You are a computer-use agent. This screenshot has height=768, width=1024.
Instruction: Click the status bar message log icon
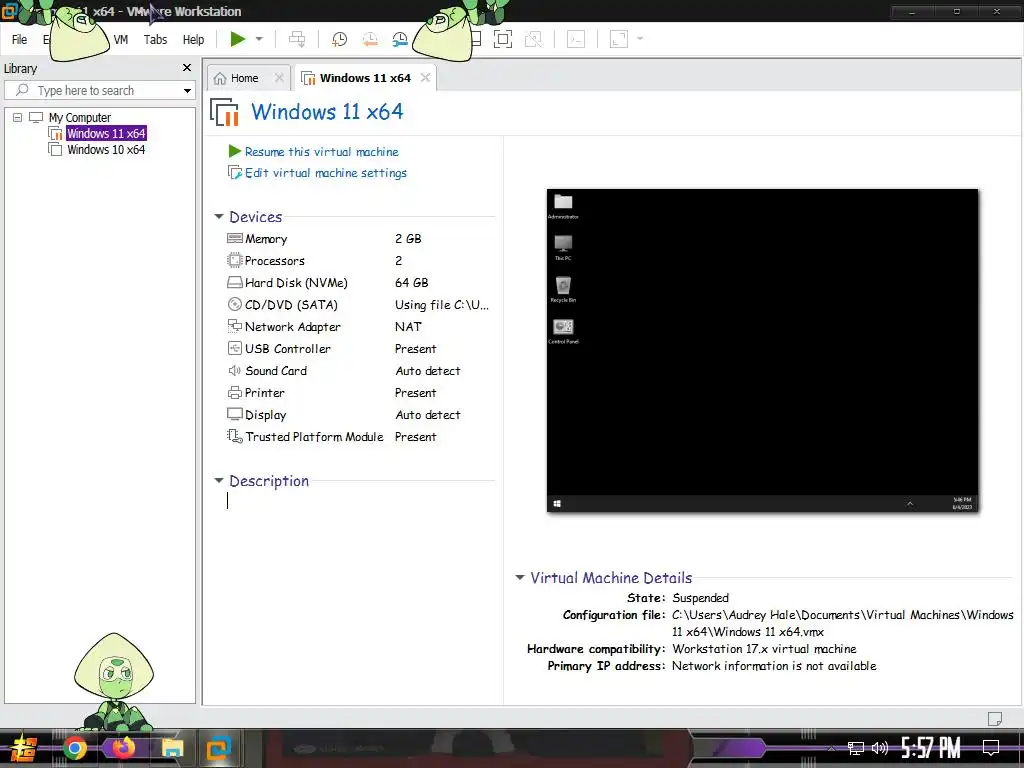pyautogui.click(x=995, y=718)
